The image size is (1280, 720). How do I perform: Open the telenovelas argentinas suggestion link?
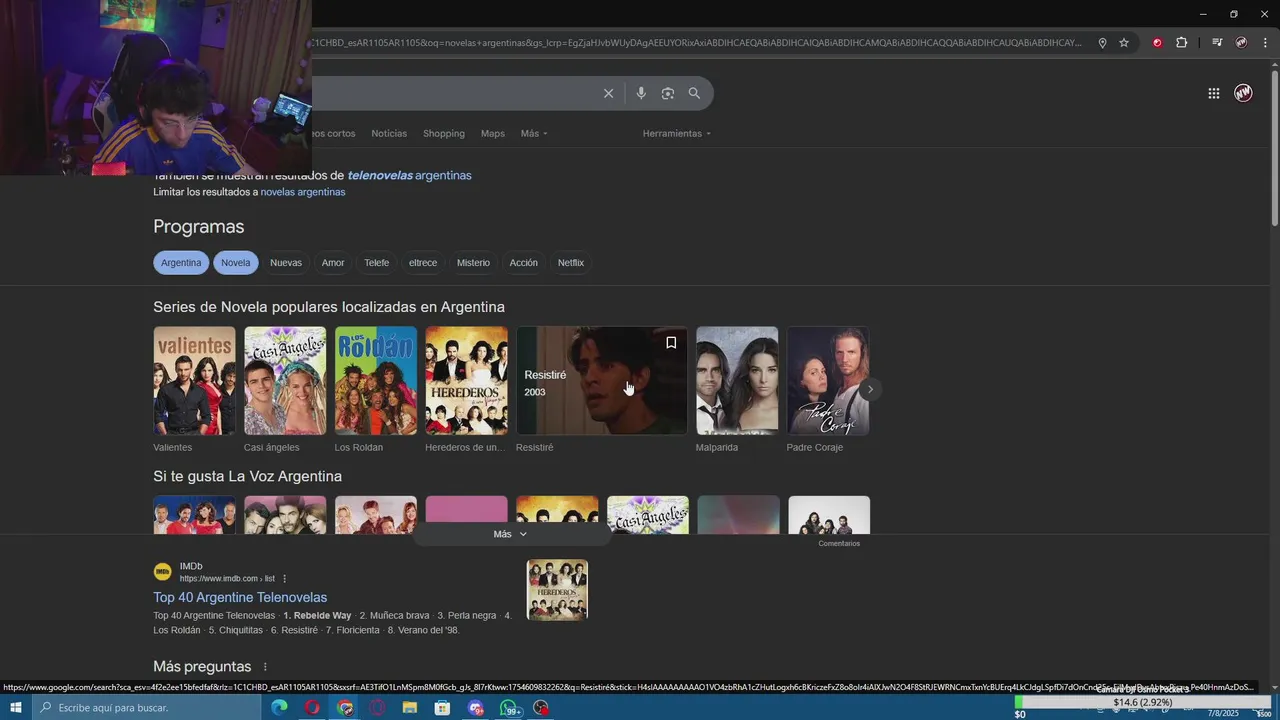[409, 175]
